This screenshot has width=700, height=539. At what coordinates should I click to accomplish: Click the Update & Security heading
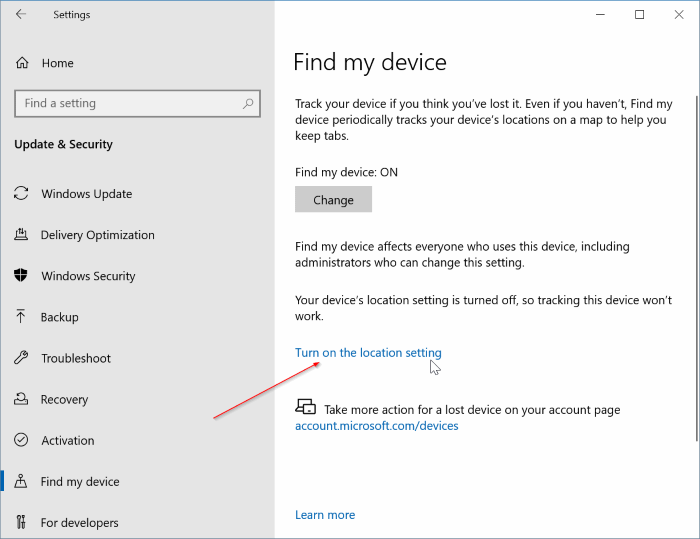point(63,144)
